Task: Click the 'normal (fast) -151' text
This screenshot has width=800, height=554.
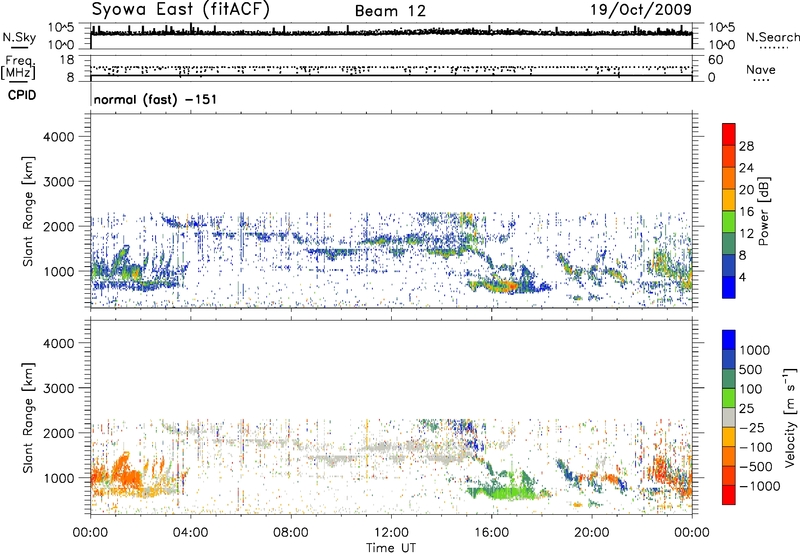Action: point(155,99)
